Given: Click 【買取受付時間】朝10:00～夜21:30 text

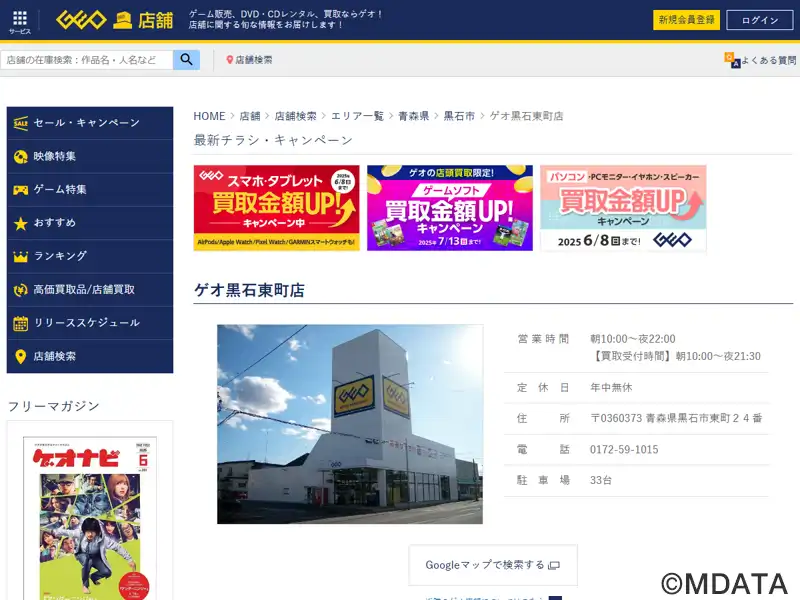Looking at the screenshot, I should pyautogui.click(x=676, y=356).
